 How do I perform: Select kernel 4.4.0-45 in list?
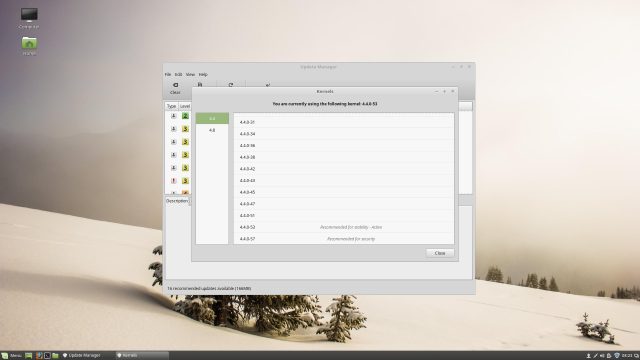pos(344,192)
